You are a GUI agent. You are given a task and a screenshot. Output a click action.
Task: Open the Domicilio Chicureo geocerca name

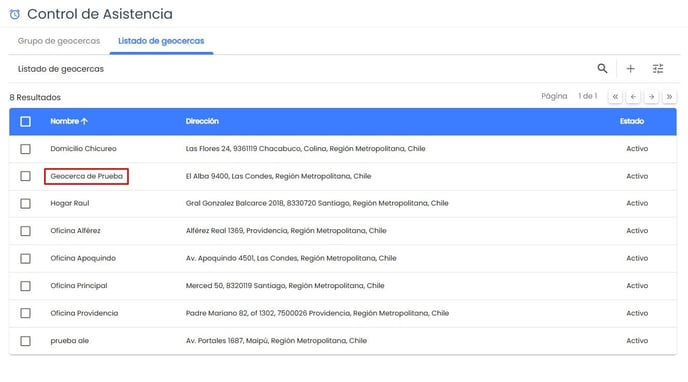pyautogui.click(x=83, y=149)
